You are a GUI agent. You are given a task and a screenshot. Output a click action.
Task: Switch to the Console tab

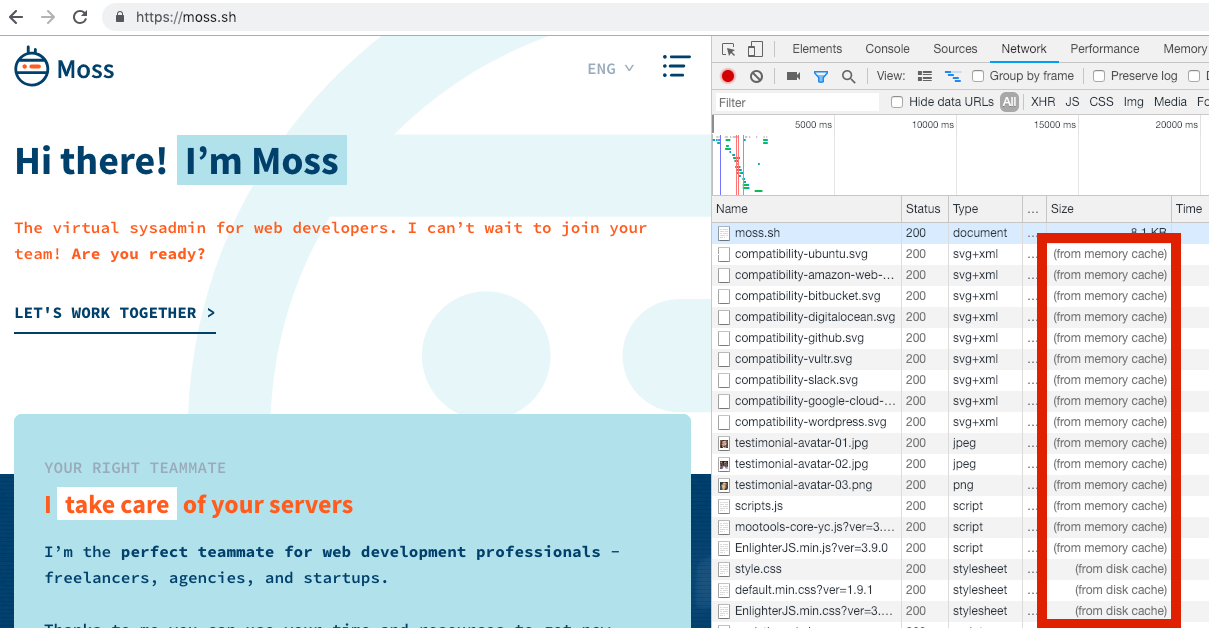click(x=887, y=49)
